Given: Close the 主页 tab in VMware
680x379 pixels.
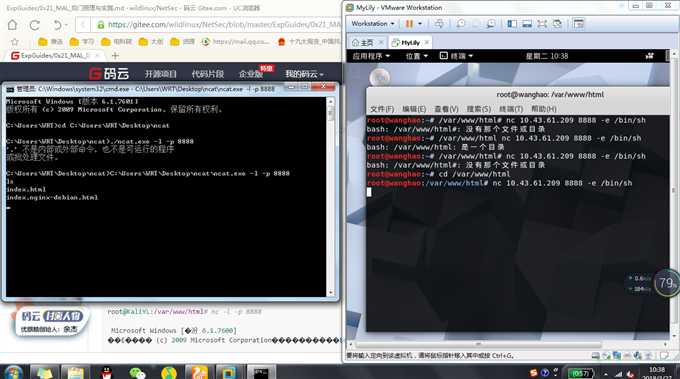Looking at the screenshot, I should [381, 42].
